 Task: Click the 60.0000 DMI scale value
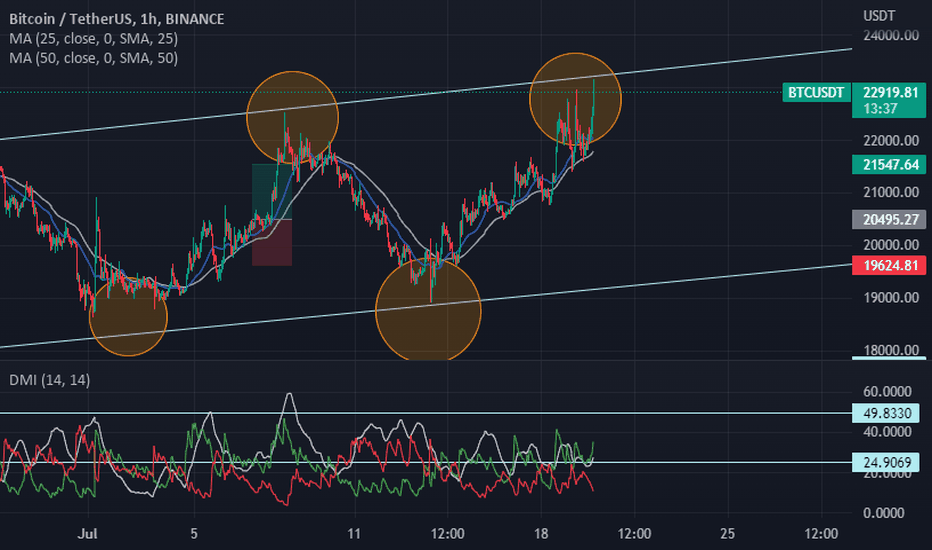click(887, 392)
